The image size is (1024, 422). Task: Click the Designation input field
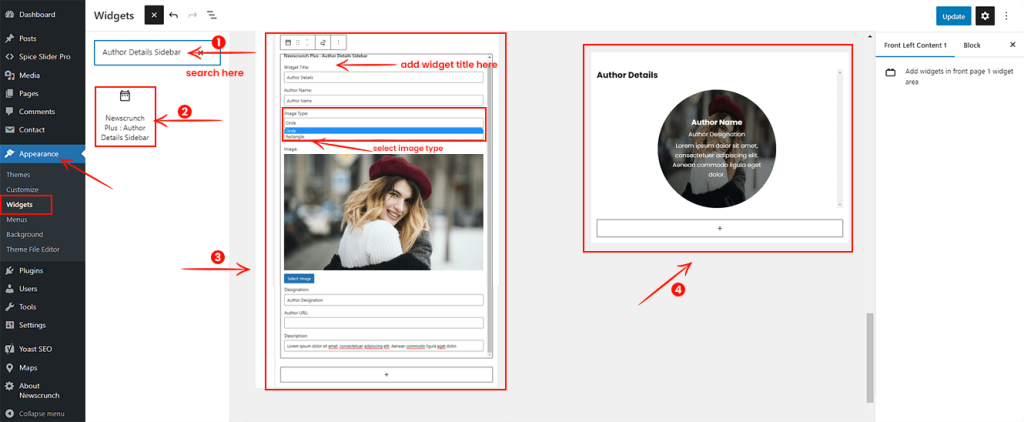pyautogui.click(x=383, y=300)
